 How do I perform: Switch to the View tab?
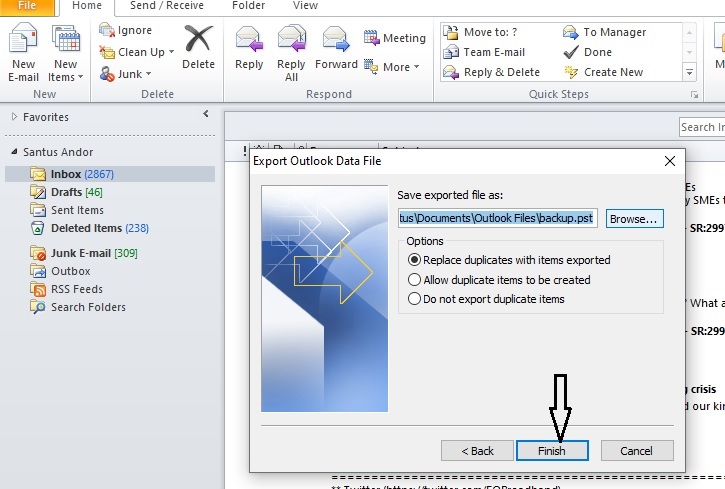click(305, 6)
